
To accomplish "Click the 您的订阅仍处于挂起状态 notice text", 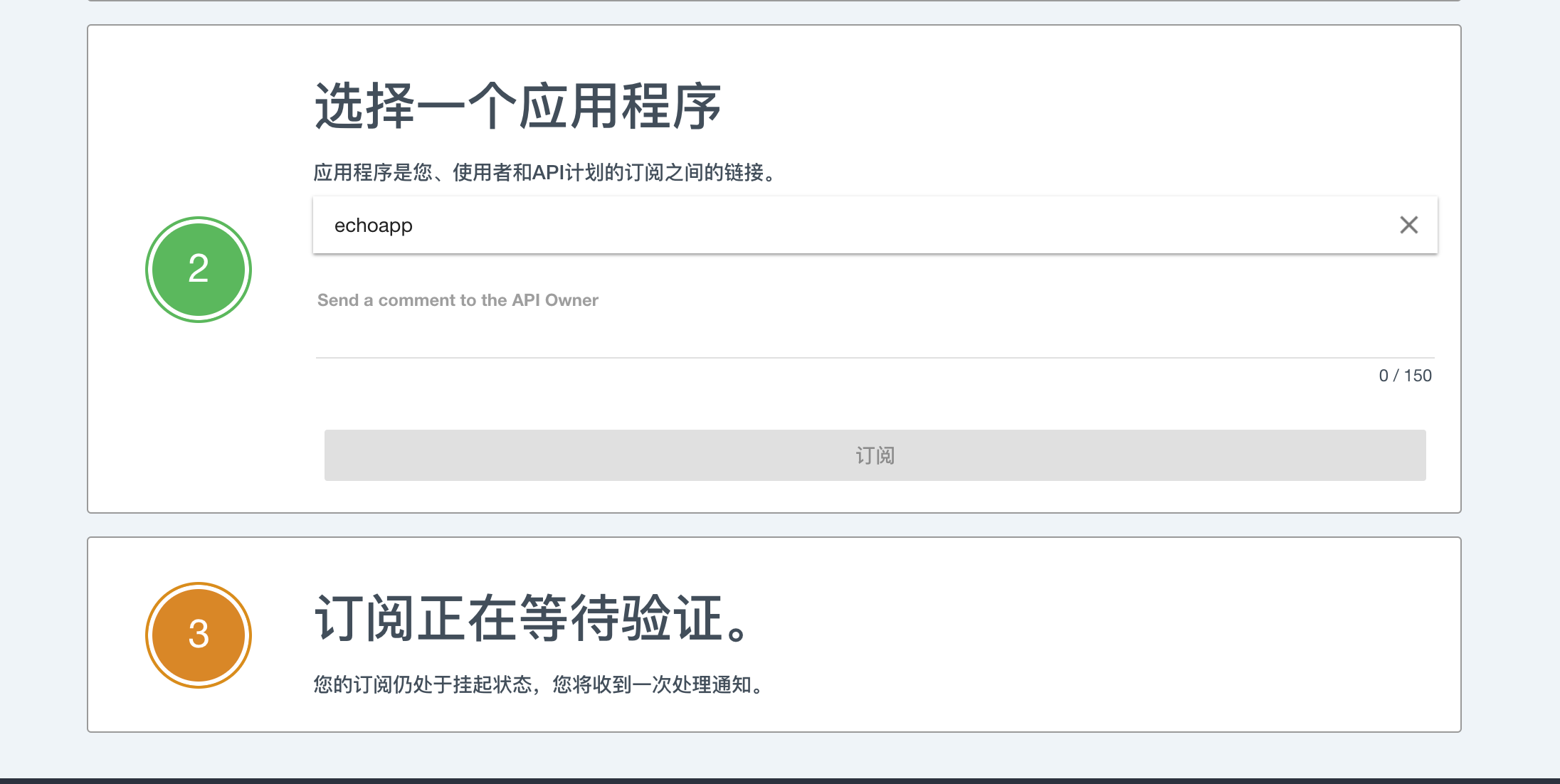I will pos(539,684).
